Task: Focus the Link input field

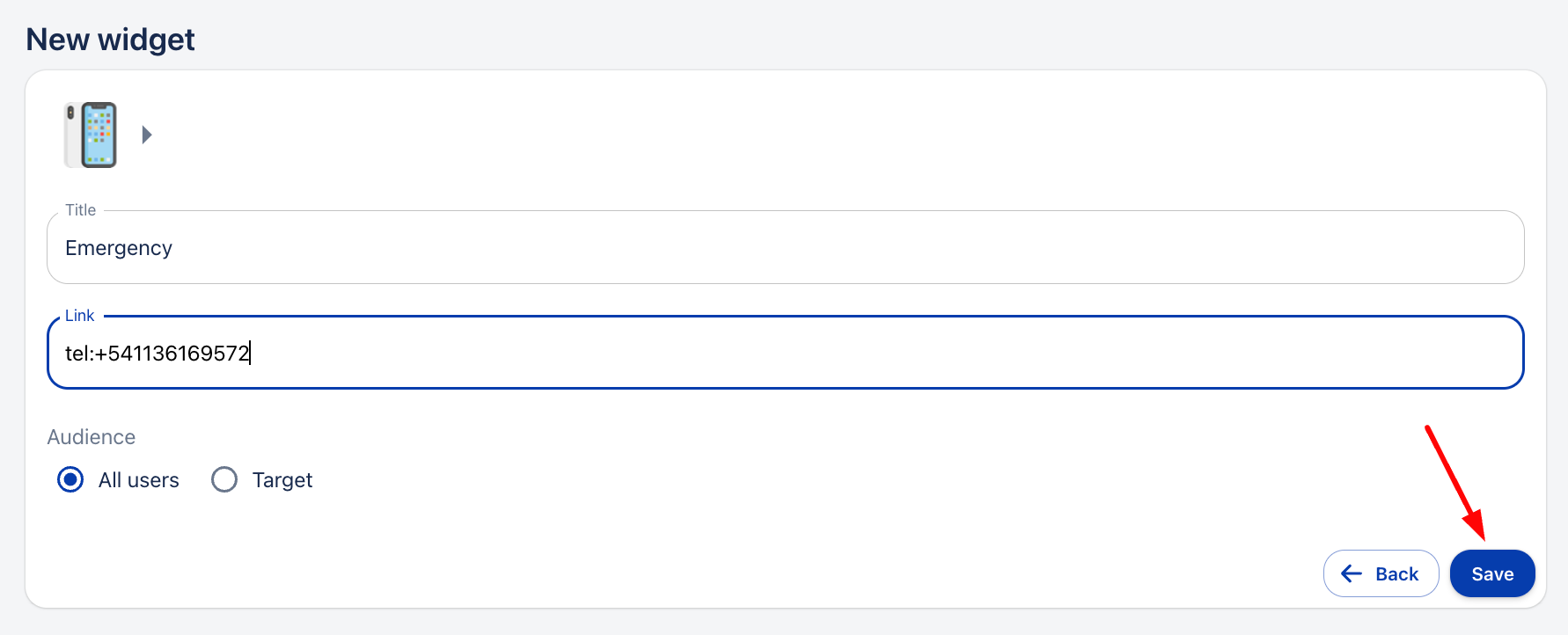Action: coord(785,354)
